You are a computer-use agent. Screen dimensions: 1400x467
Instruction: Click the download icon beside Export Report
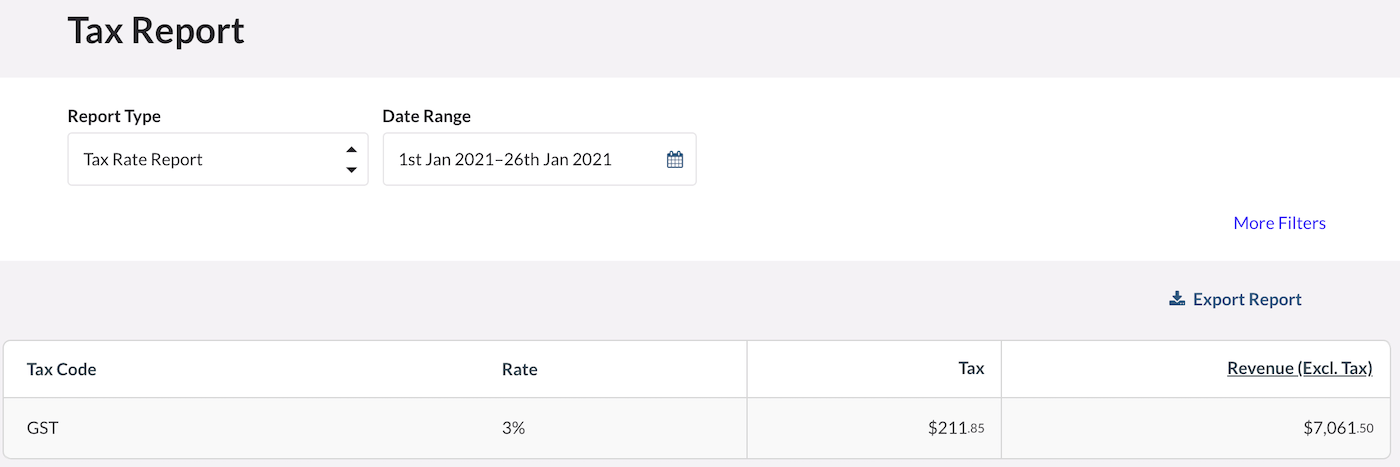click(x=1177, y=299)
